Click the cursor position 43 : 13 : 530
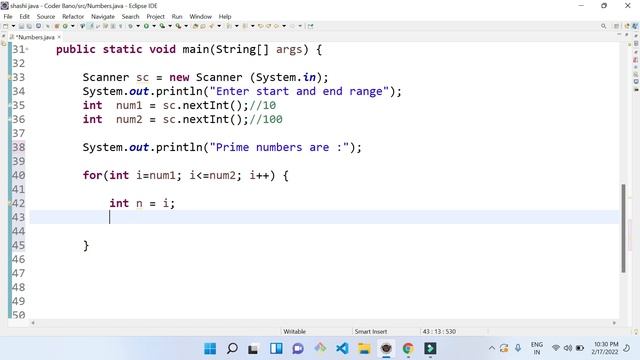640x360 pixels. point(439,331)
